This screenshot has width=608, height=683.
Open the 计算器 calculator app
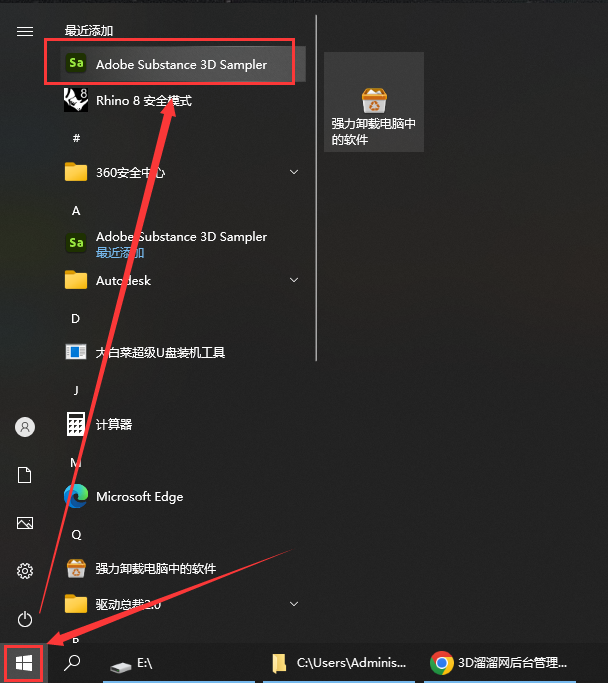coord(183,424)
